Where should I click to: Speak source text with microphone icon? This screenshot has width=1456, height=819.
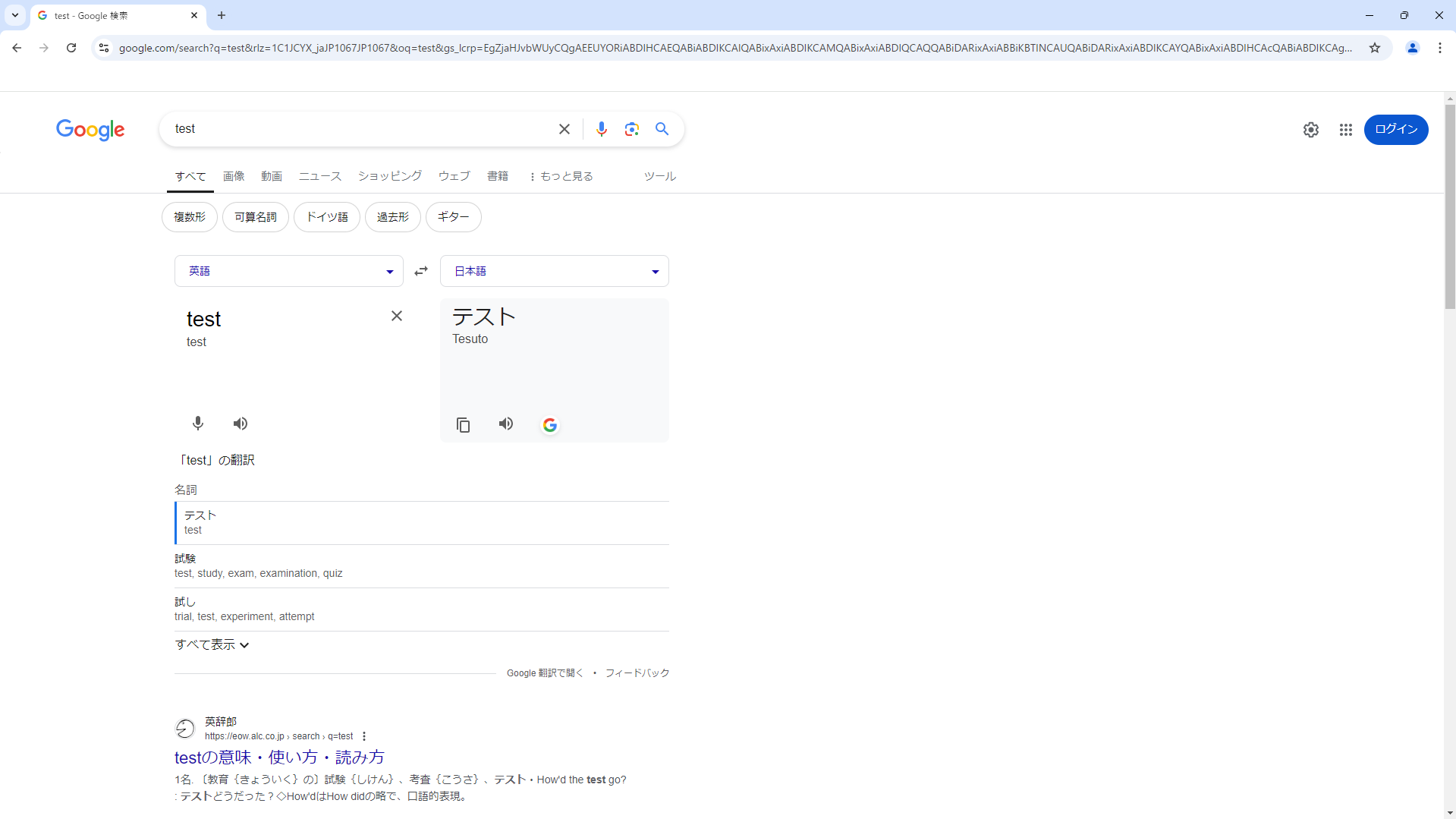tap(198, 424)
